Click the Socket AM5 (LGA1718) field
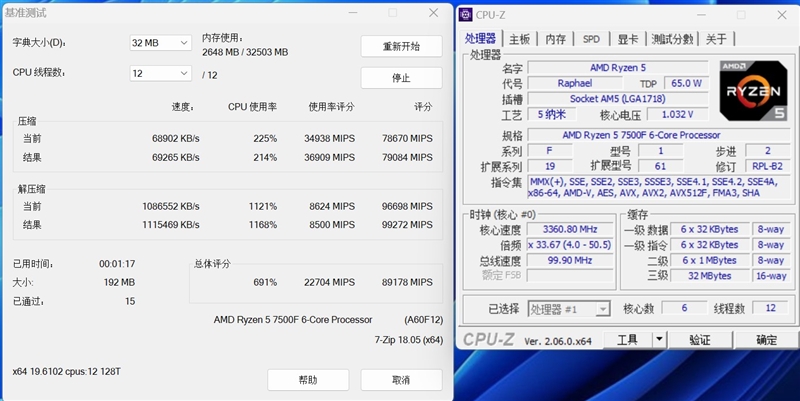This screenshot has height=401, width=800. (618, 99)
